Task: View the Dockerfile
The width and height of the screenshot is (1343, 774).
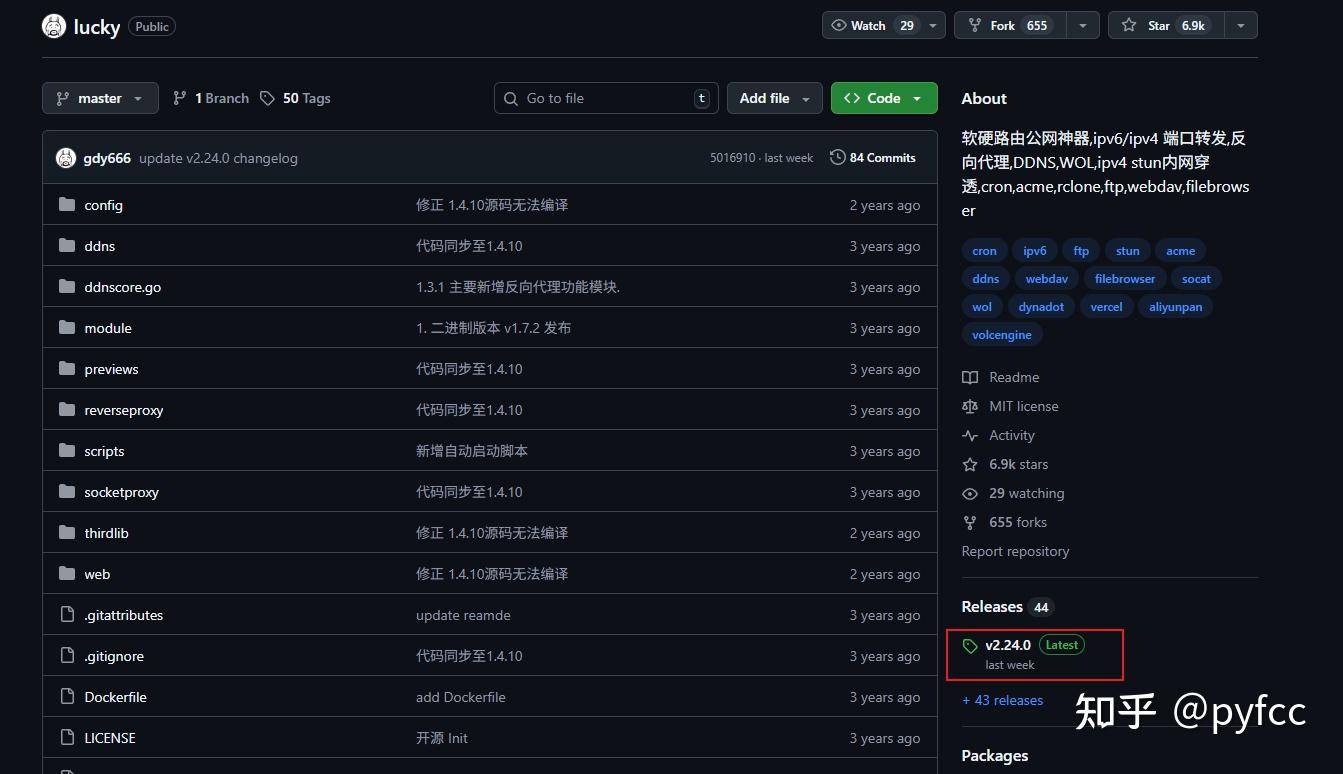Action: point(115,697)
